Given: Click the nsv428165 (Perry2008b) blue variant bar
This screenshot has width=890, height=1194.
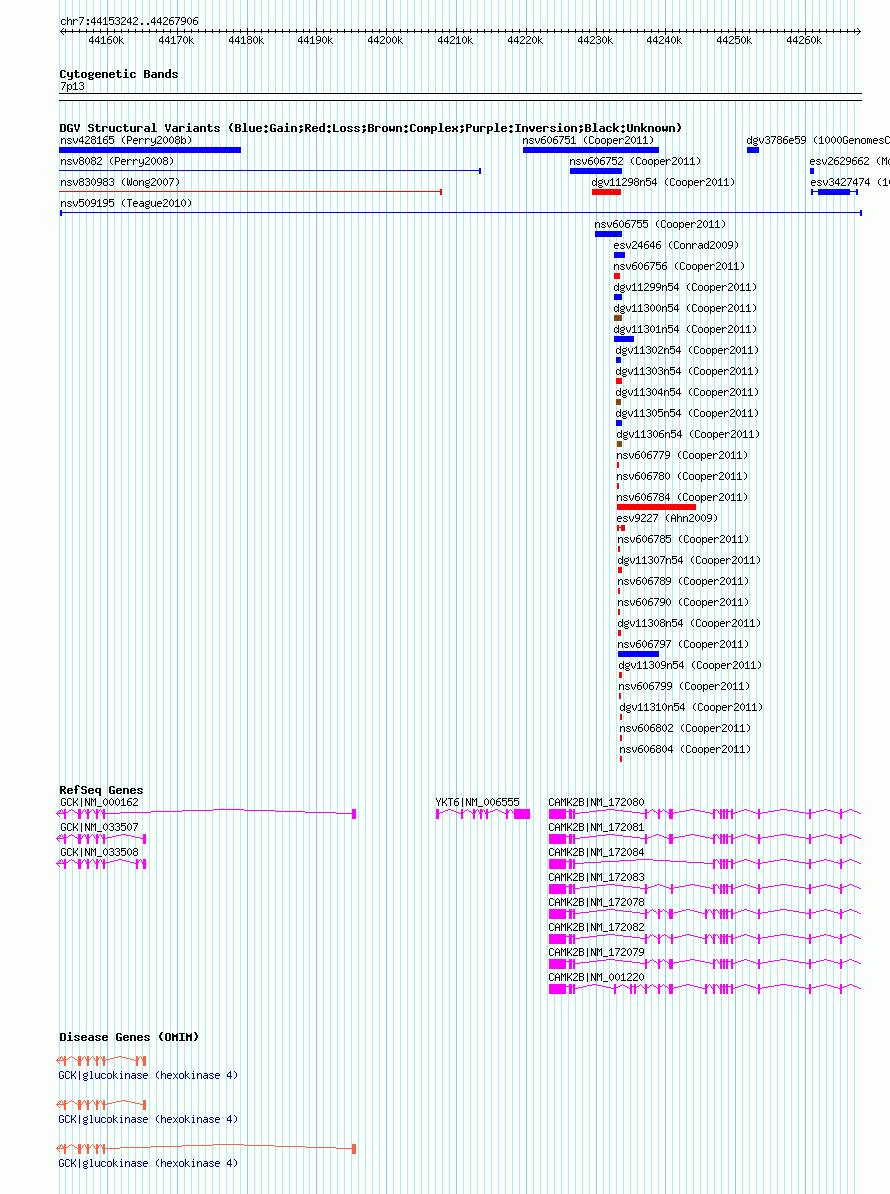Looking at the screenshot, I should 150,150.
